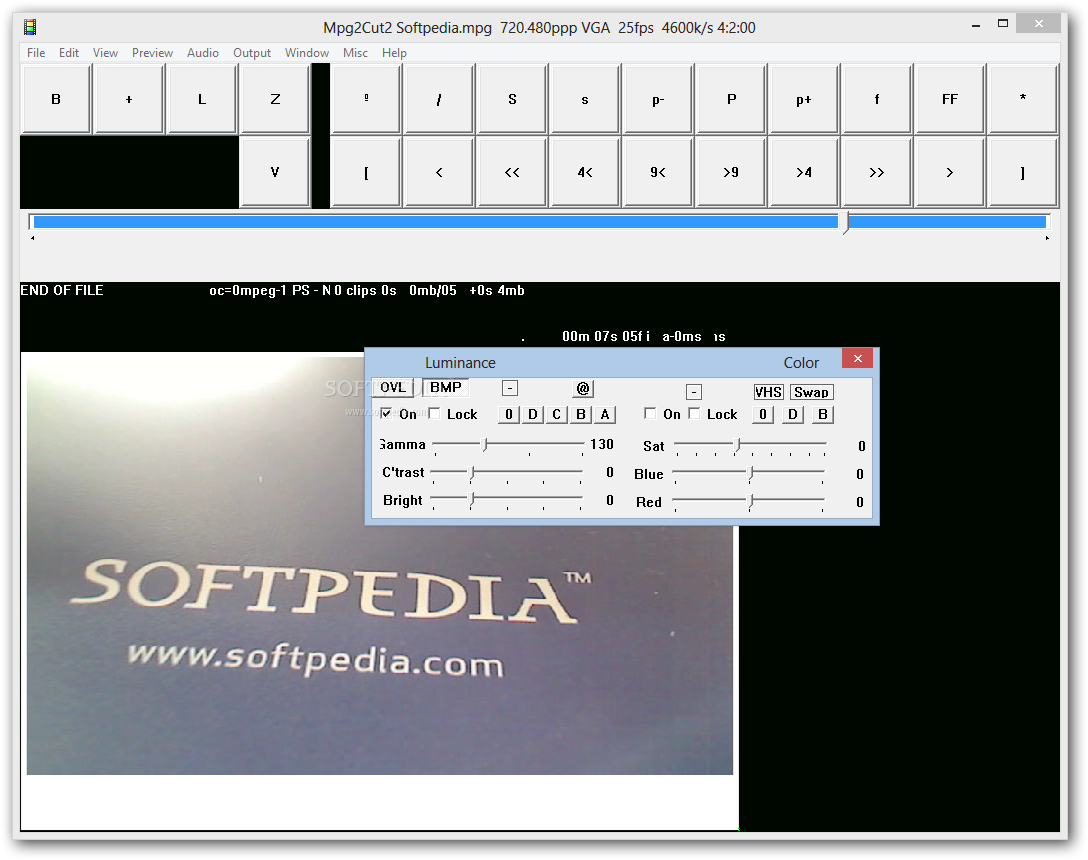Click the * toolbar button
1088x860 pixels.
[x=1023, y=99]
